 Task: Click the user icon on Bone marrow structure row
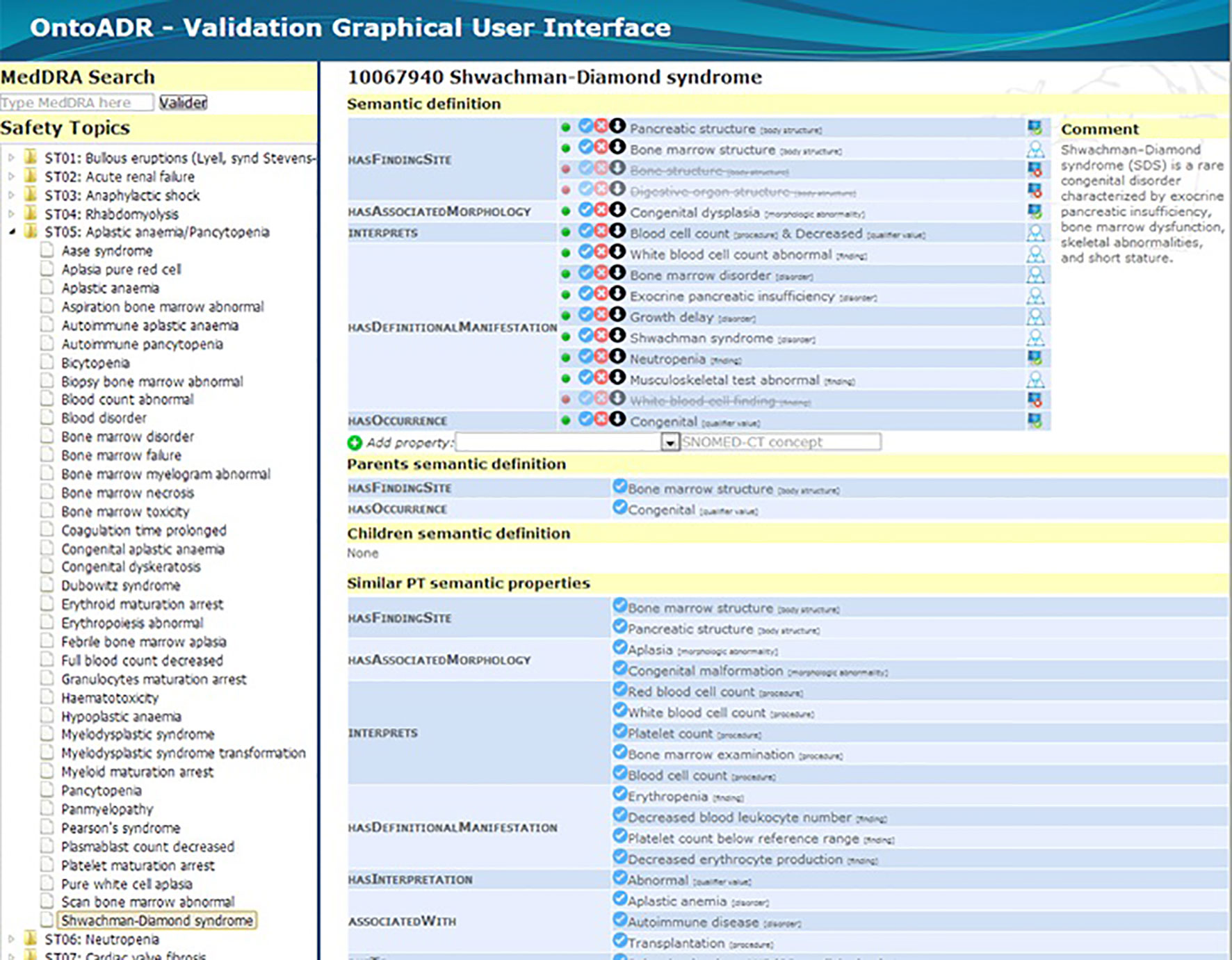coord(1035,149)
